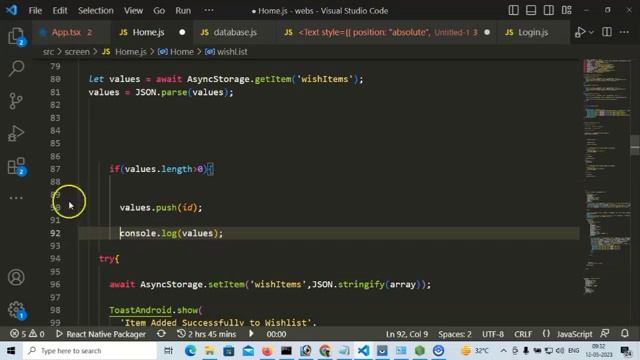Select wishList symbol in breadcrumb
640x360 pixels.
click(227, 52)
